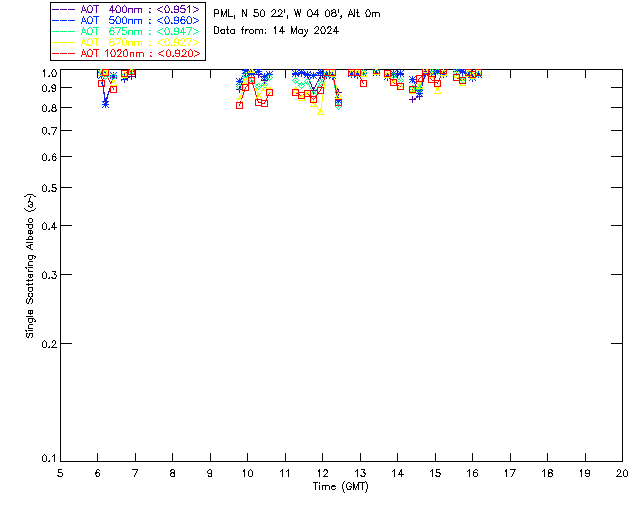Click the AOT 400nm legend entry

click(126, 9)
